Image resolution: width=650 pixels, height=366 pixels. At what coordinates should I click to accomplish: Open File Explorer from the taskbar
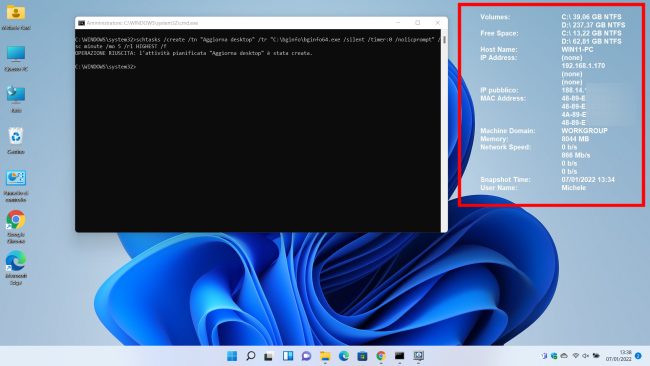tap(325, 356)
